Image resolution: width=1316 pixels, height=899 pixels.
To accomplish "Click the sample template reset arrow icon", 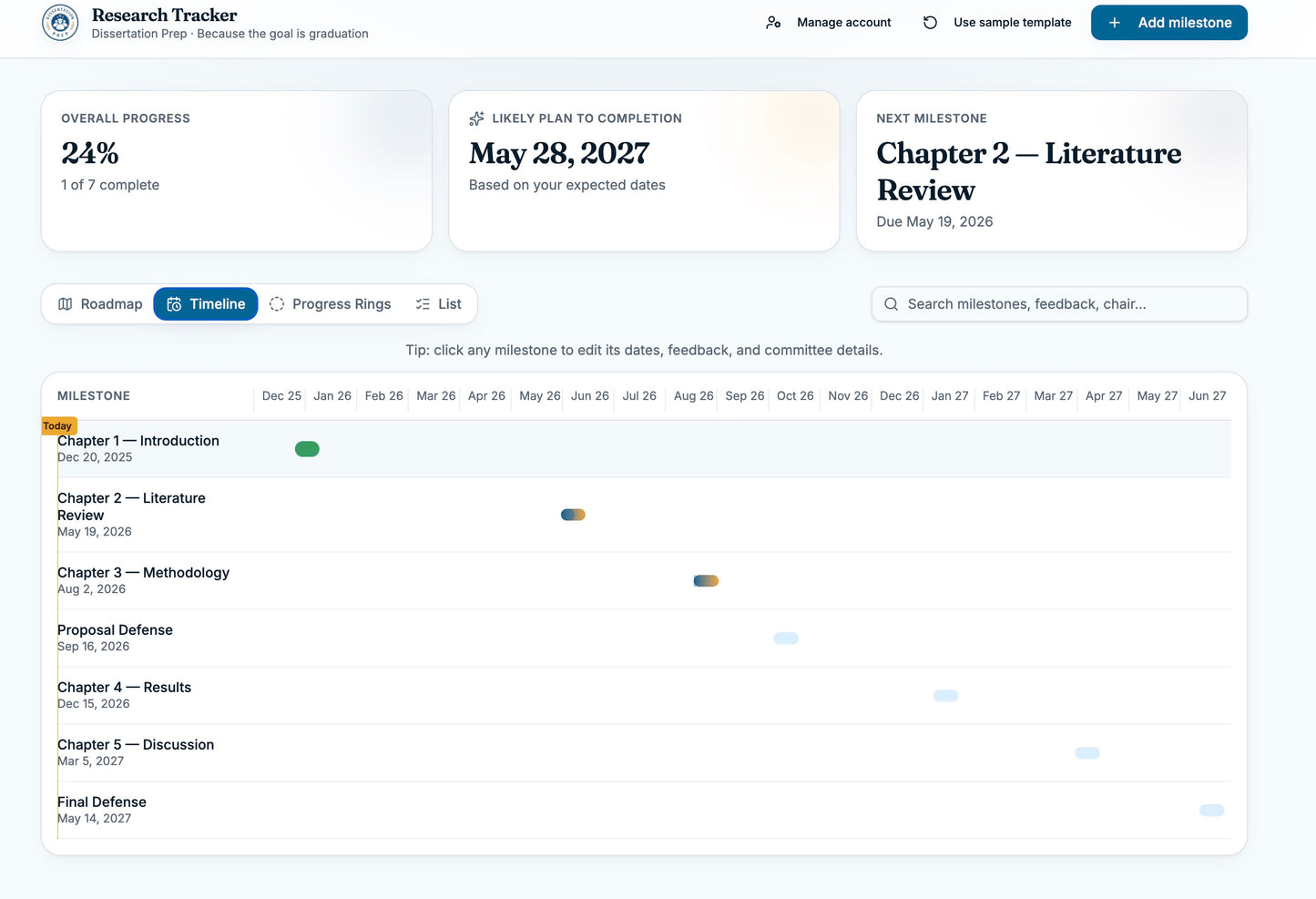I will pos(930,23).
